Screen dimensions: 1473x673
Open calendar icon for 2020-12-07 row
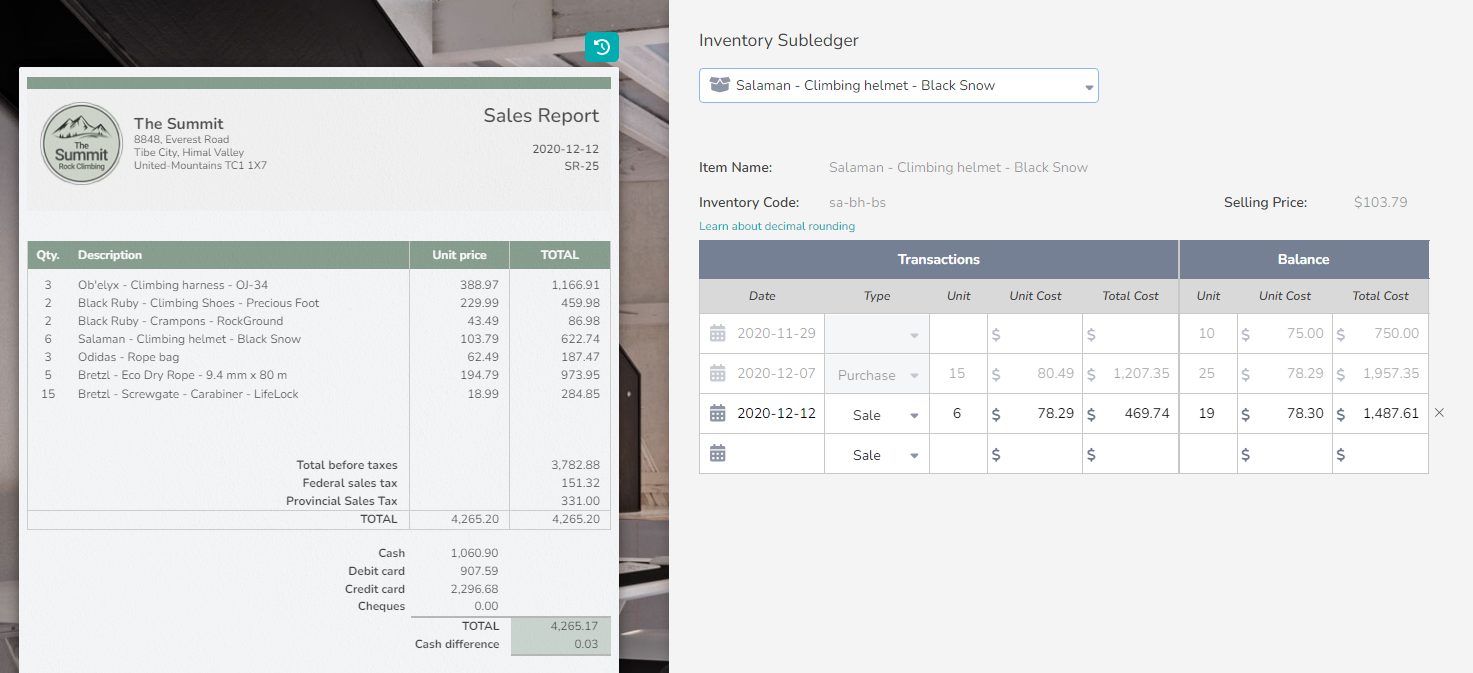click(x=717, y=374)
